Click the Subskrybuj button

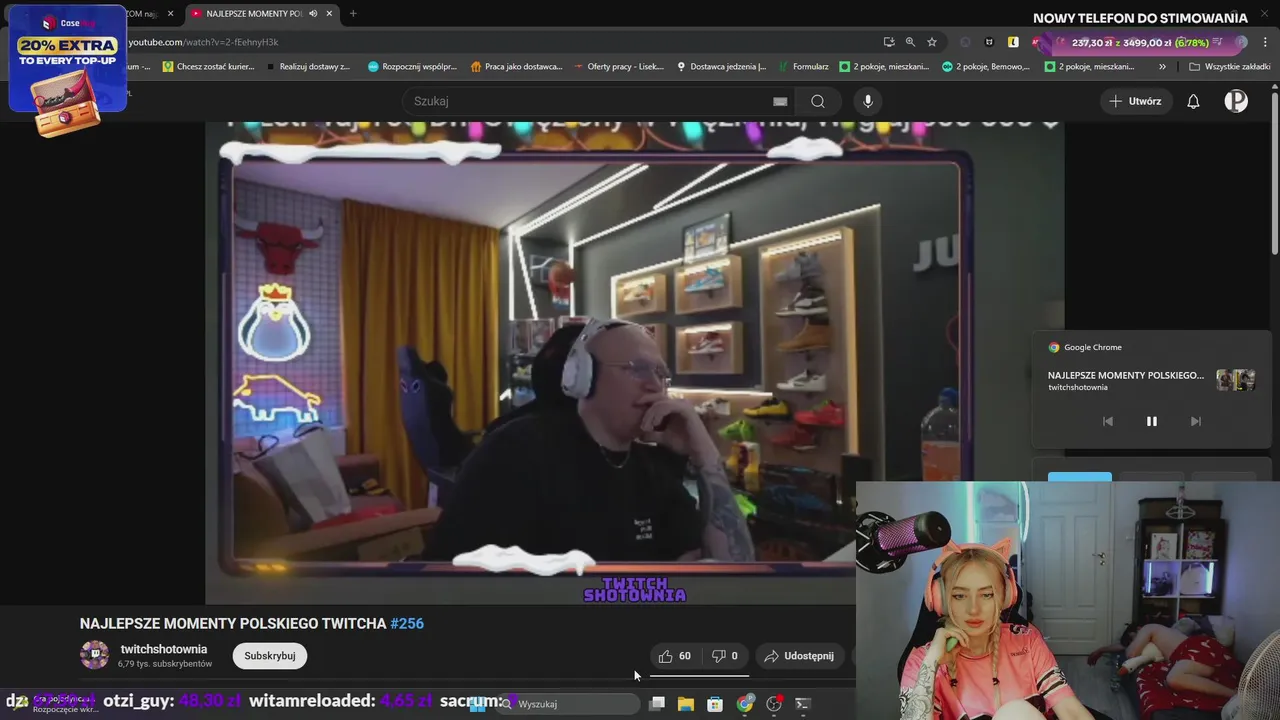point(270,656)
